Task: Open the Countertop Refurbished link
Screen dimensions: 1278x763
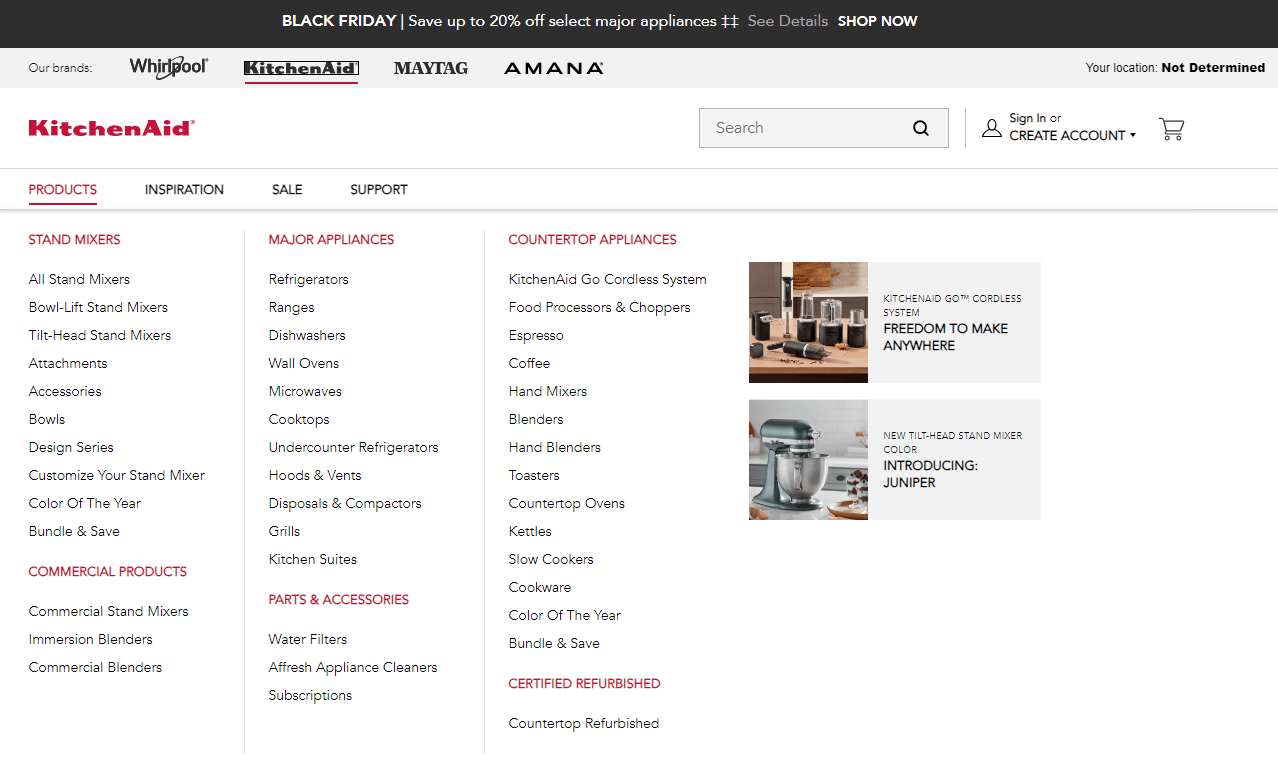Action: point(584,723)
